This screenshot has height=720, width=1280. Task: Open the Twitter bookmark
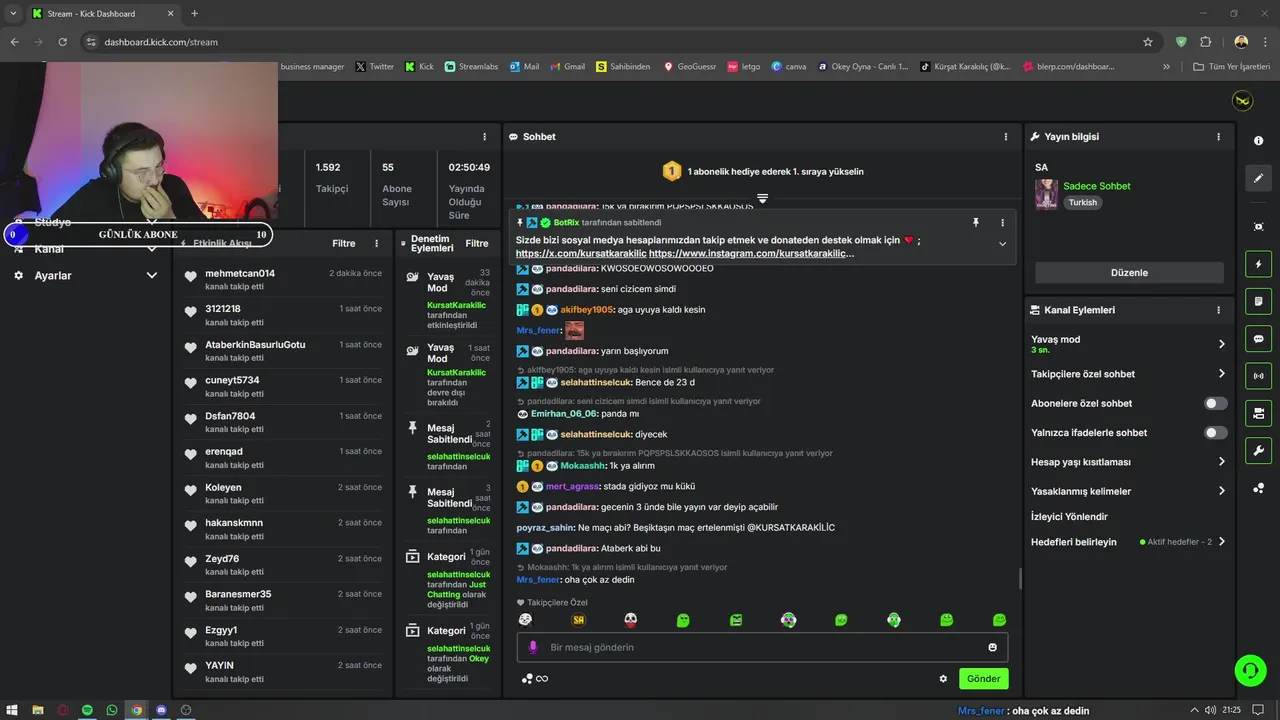(374, 67)
